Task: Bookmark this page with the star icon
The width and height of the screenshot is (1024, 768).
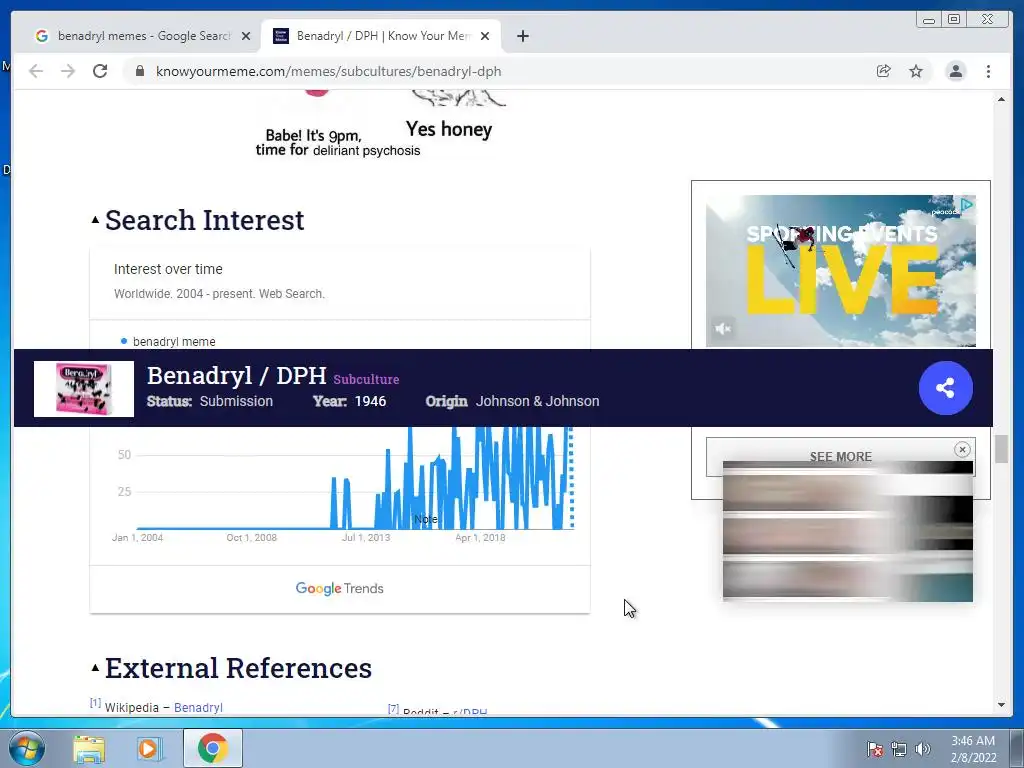Action: (916, 71)
